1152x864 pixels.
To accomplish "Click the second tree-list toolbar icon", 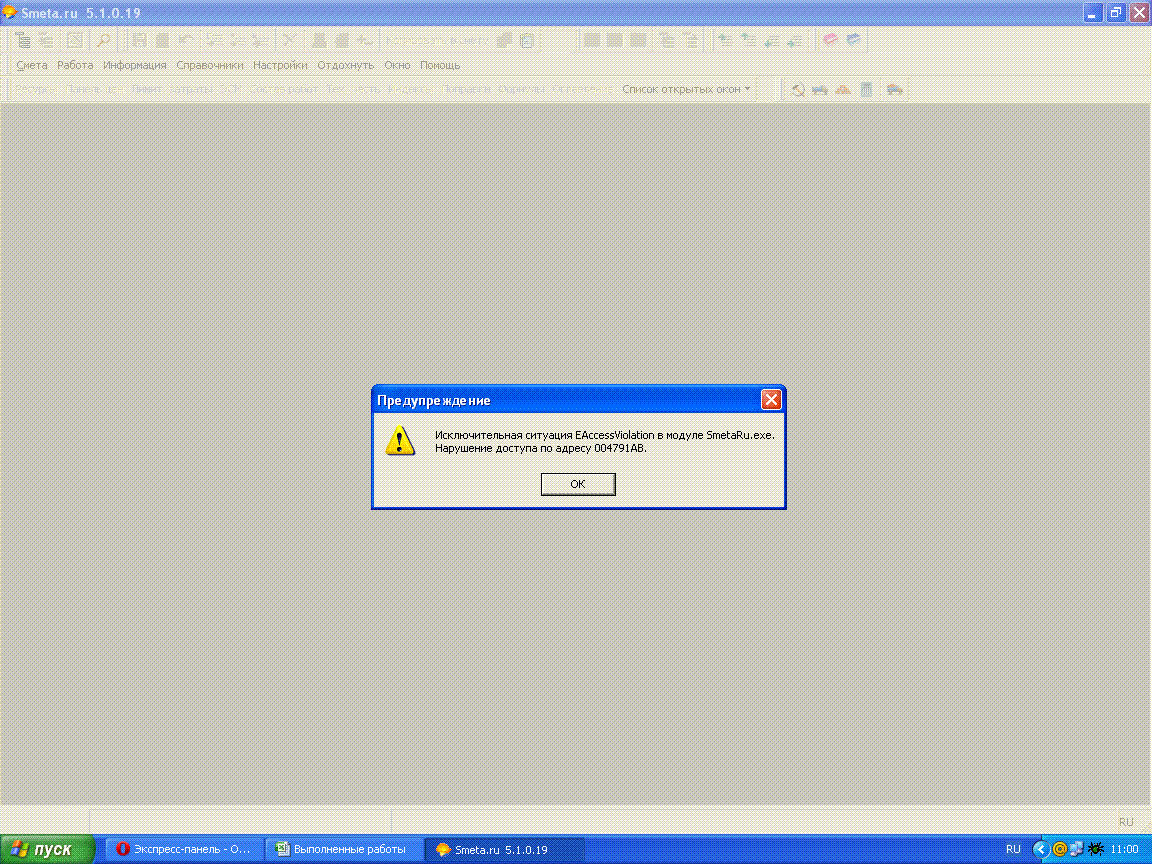I will 46,40.
